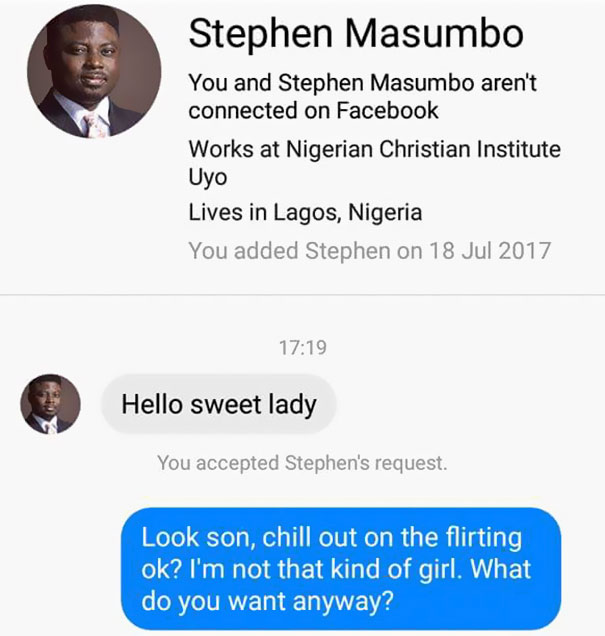Screen dimensions: 605x636
Task: Tap the divider line below the profile header
Action: (x=302, y=294)
